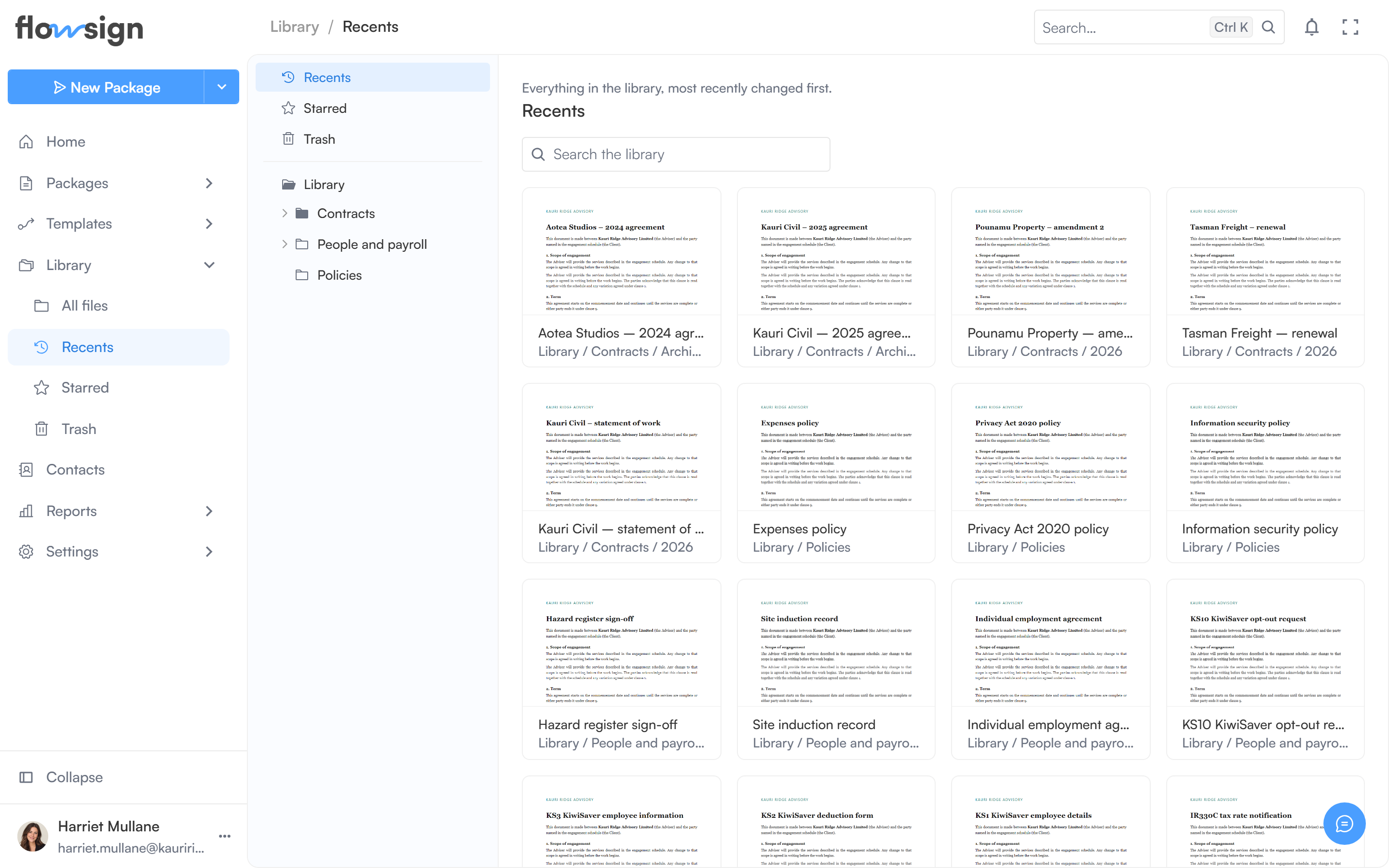Expand the Contracts folder tree arrow

[x=285, y=214]
